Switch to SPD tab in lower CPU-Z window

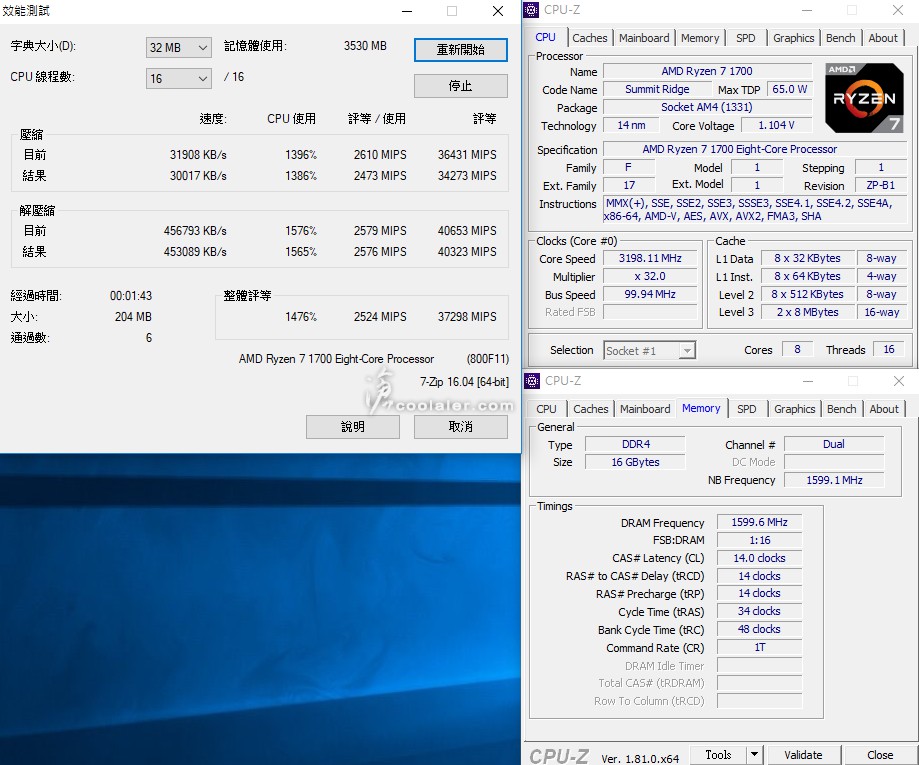(747, 409)
